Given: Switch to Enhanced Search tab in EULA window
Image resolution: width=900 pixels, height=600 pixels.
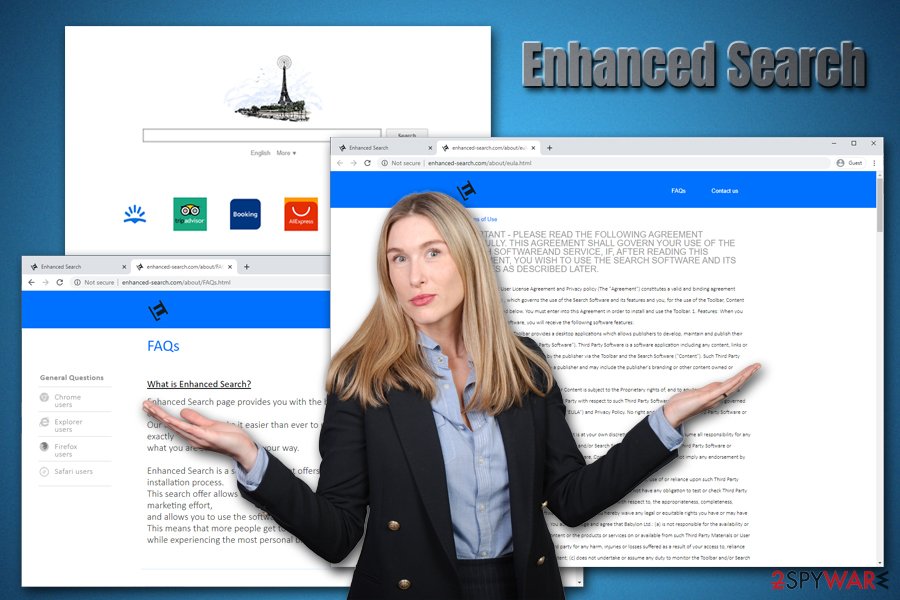Looking at the screenshot, I should [385, 148].
